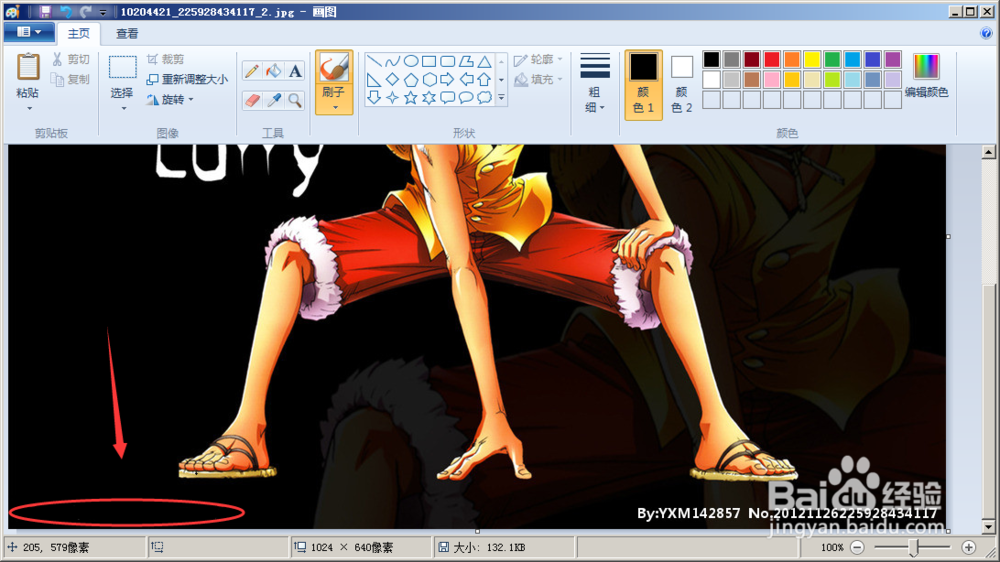The image size is (1000, 562).
Task: Expand the Brushes (刷子) dropdown arrow
Action: [x=335, y=107]
